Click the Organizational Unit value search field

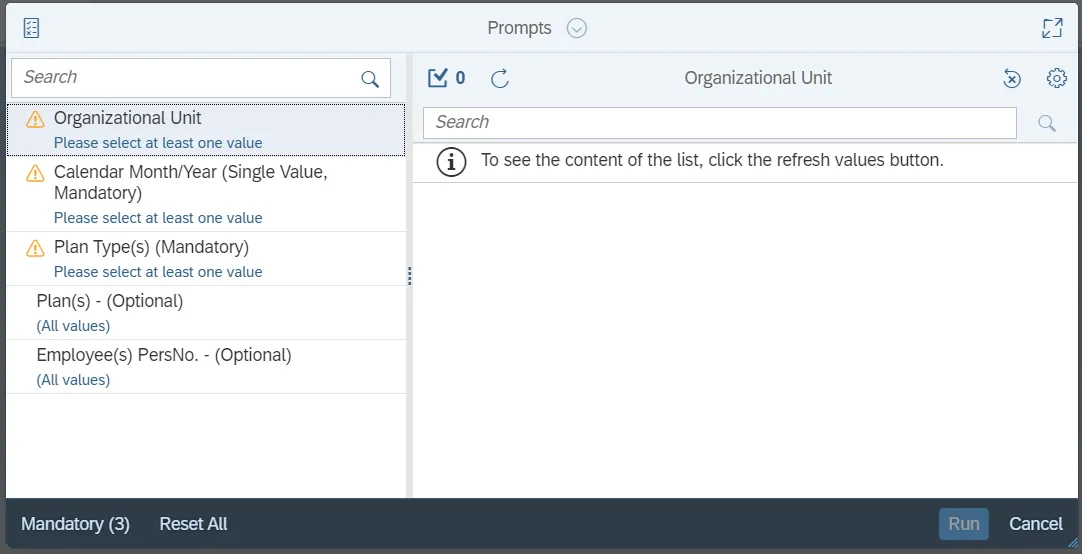(719, 122)
